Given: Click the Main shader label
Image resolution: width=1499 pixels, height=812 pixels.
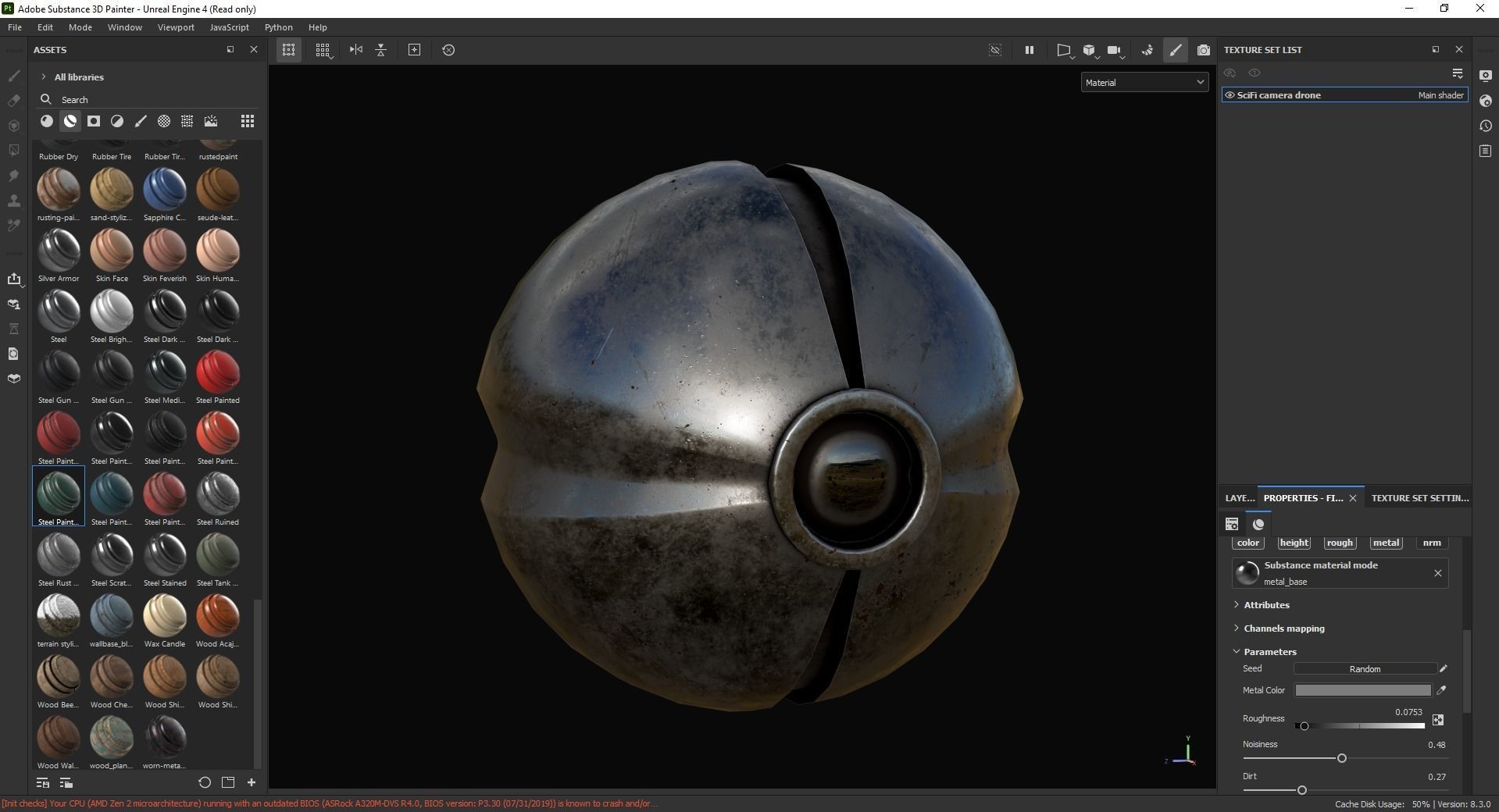Looking at the screenshot, I should (x=1440, y=95).
